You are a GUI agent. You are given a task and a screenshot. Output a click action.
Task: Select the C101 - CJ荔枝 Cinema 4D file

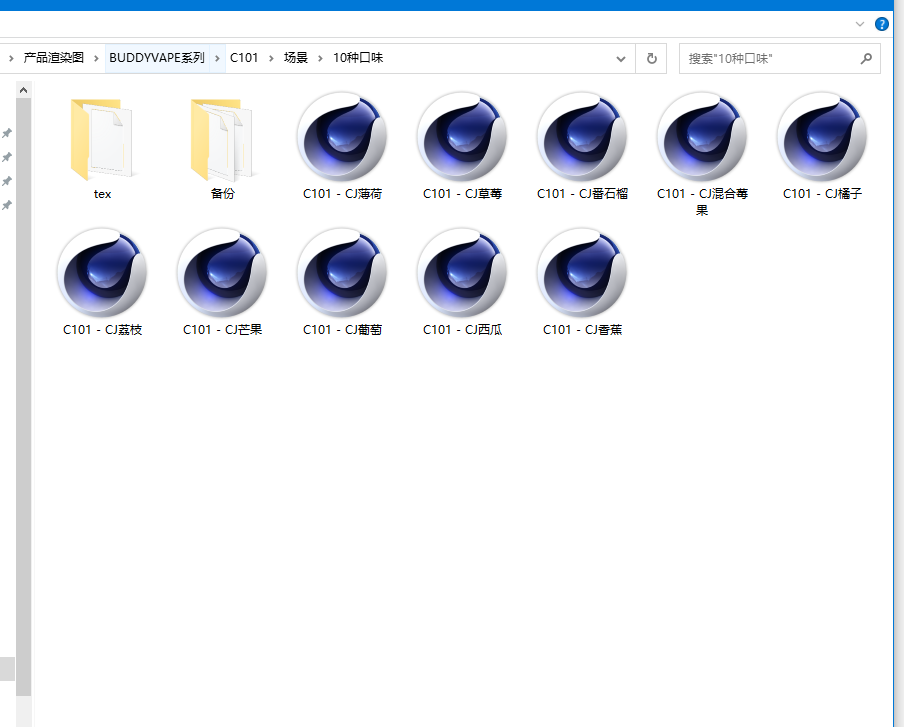[x=103, y=273]
